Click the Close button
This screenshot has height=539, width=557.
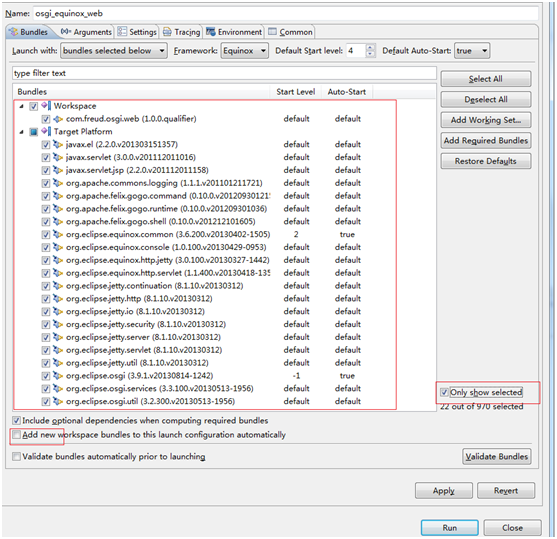[x=513, y=528]
